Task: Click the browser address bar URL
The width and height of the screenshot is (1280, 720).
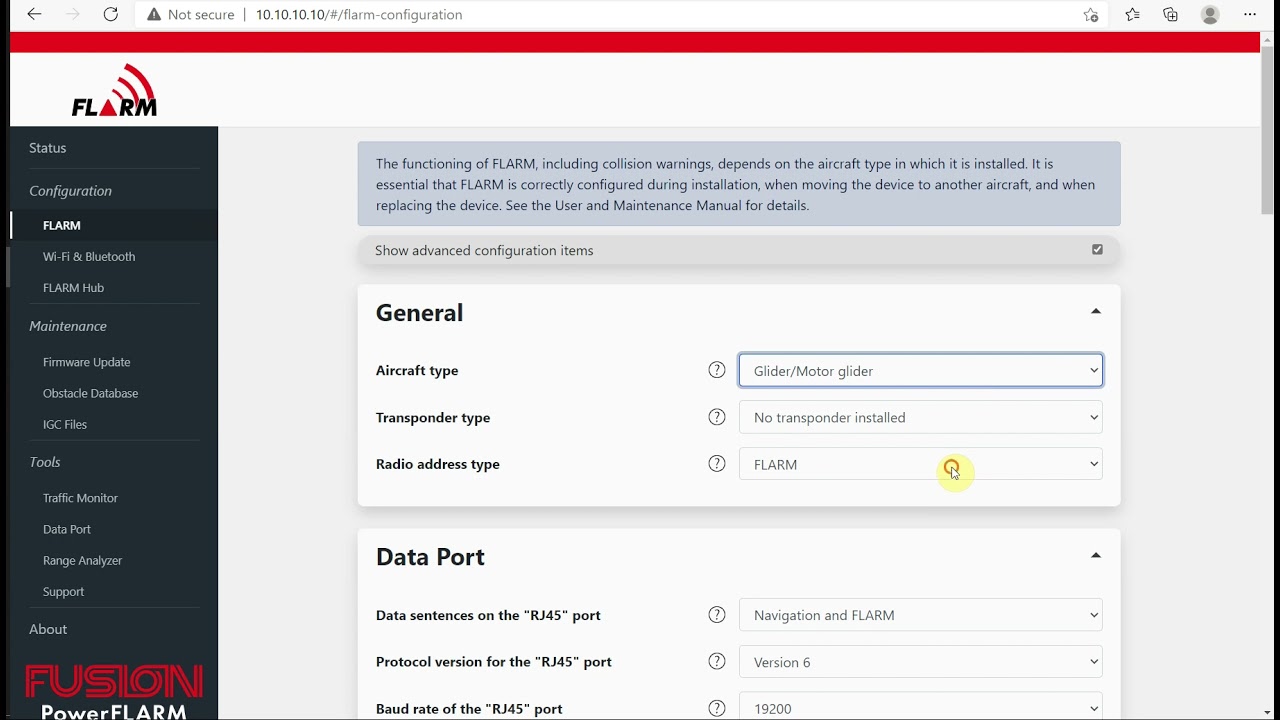Action: pos(359,15)
